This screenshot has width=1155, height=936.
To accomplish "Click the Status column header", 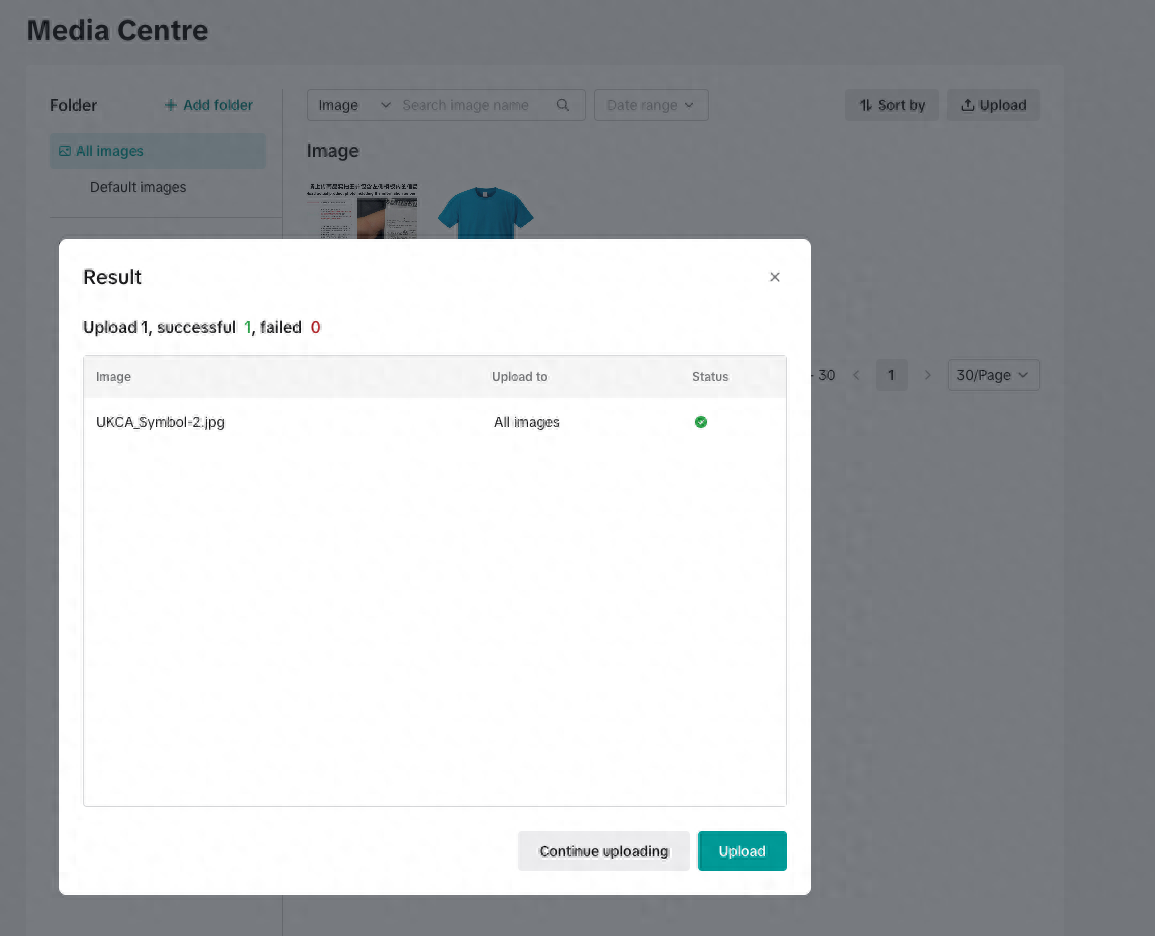I will pos(709,376).
